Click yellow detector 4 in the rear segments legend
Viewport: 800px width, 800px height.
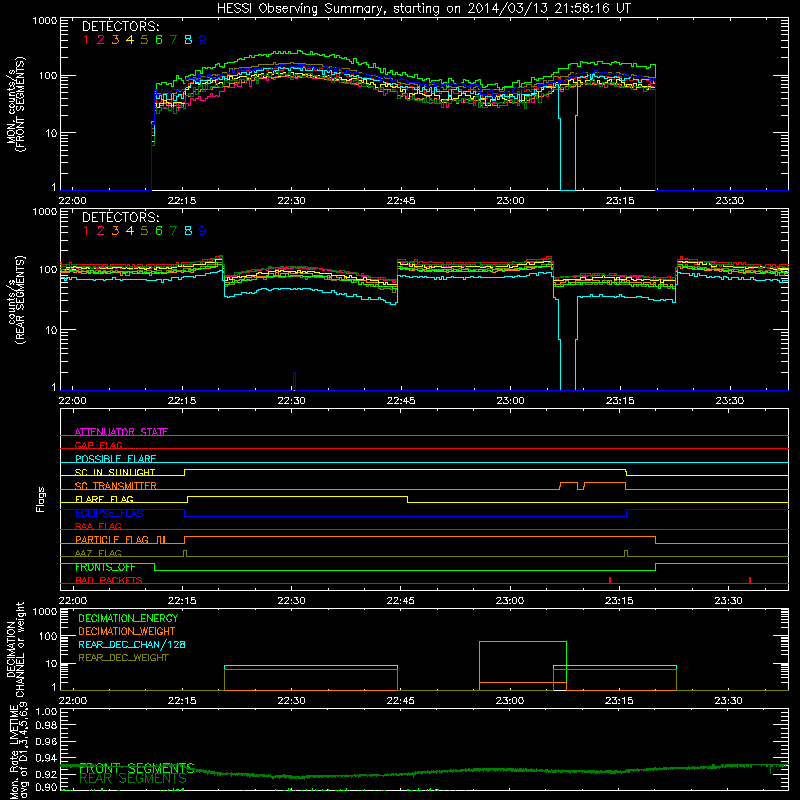[130, 231]
